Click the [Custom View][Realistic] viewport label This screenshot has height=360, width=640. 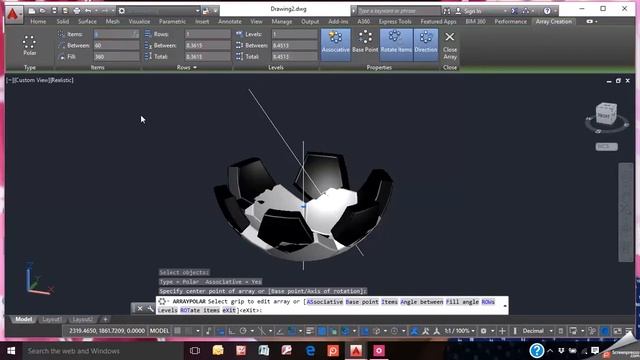point(40,80)
